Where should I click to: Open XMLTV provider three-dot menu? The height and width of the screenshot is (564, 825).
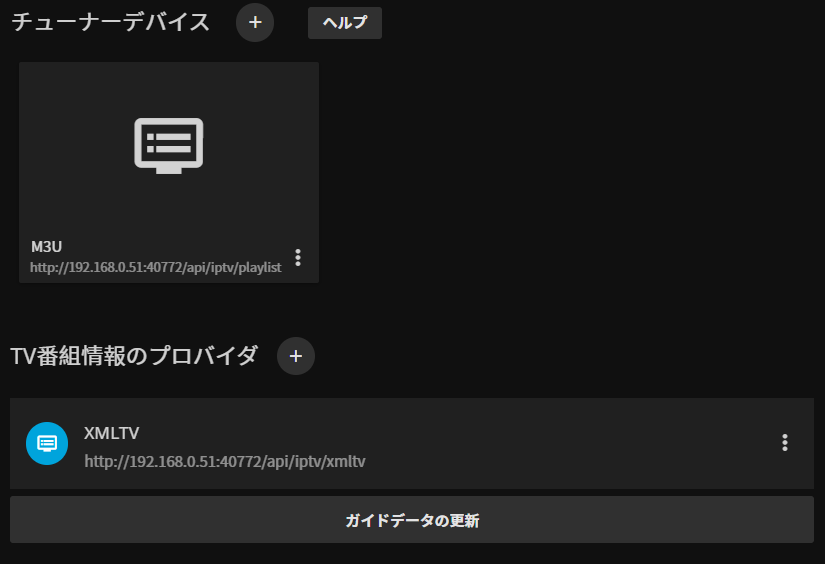784,443
